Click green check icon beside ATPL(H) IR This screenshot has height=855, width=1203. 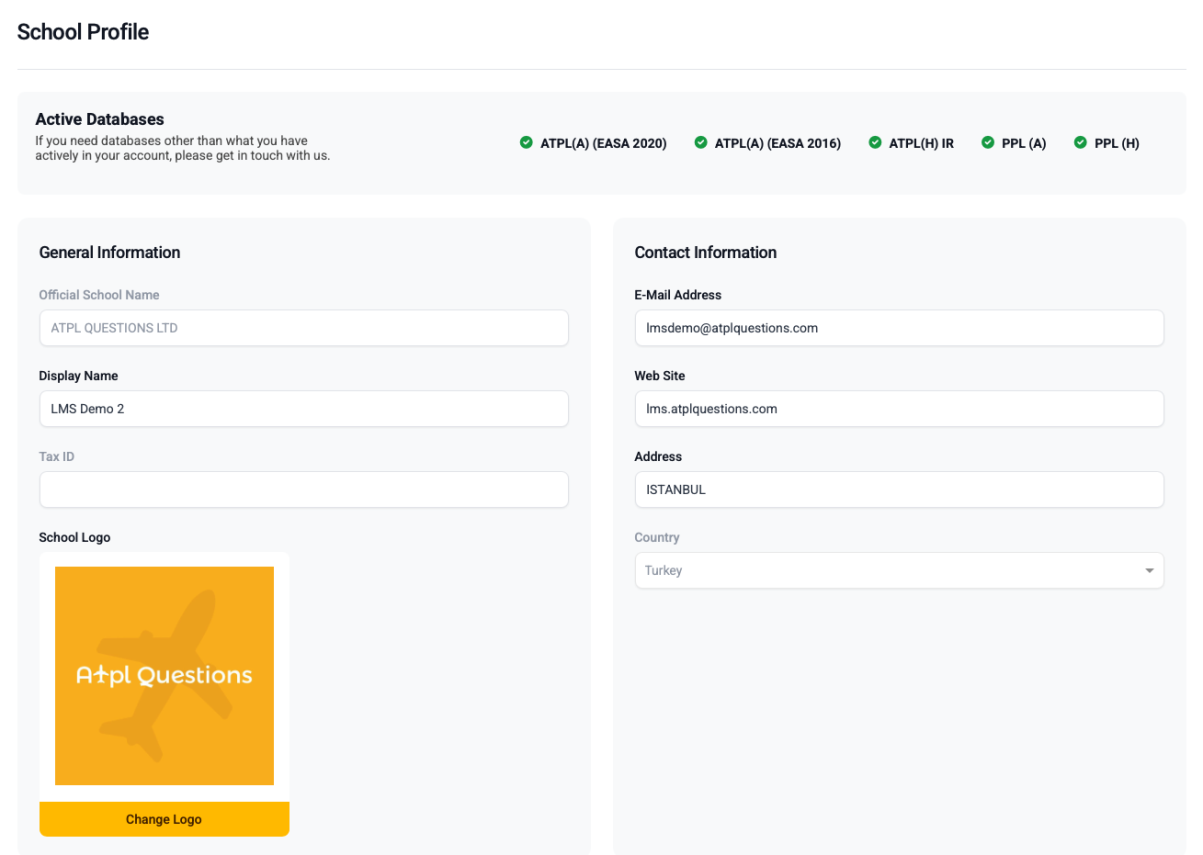point(875,143)
